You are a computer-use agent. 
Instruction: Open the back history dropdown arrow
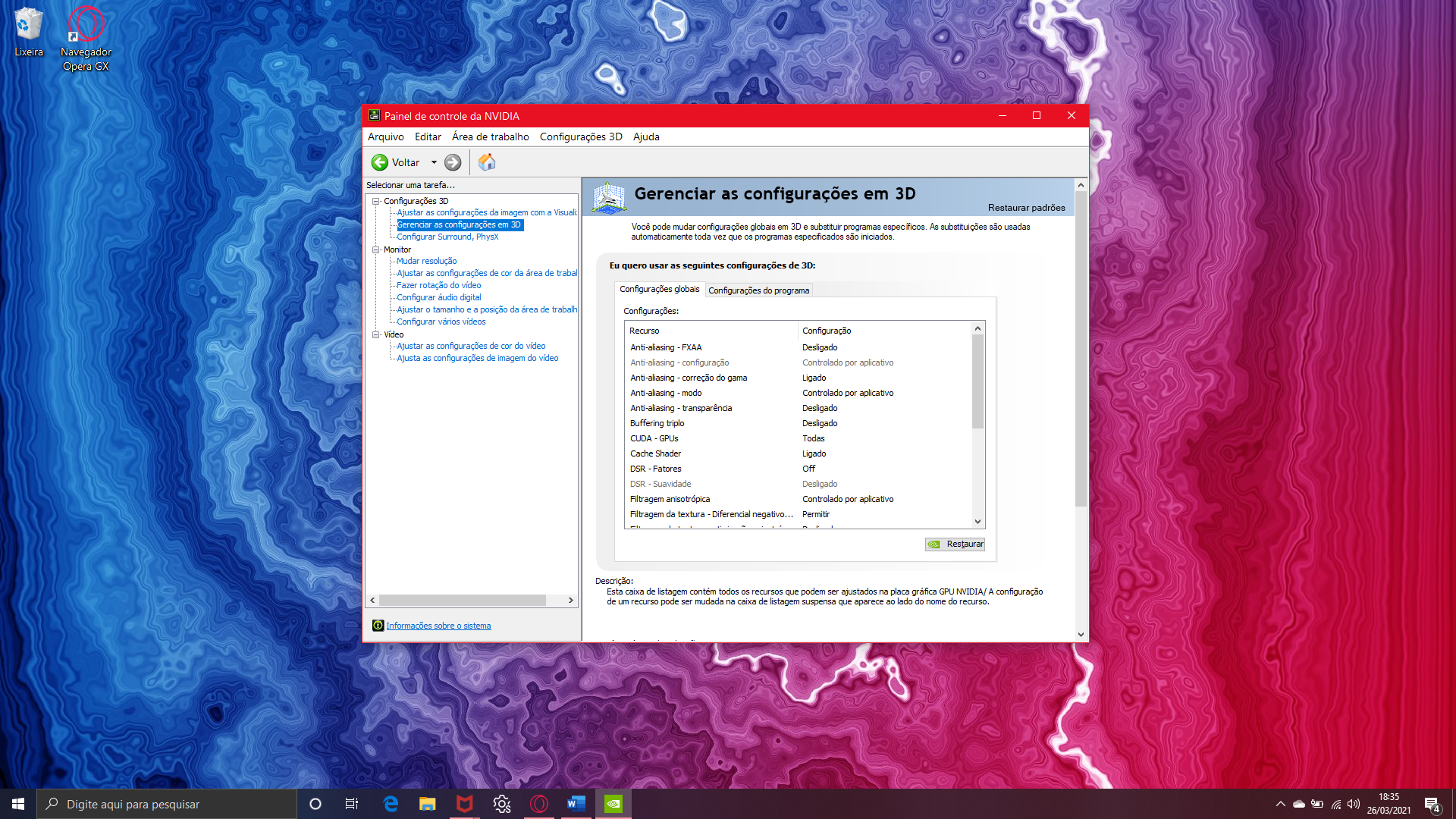[434, 162]
